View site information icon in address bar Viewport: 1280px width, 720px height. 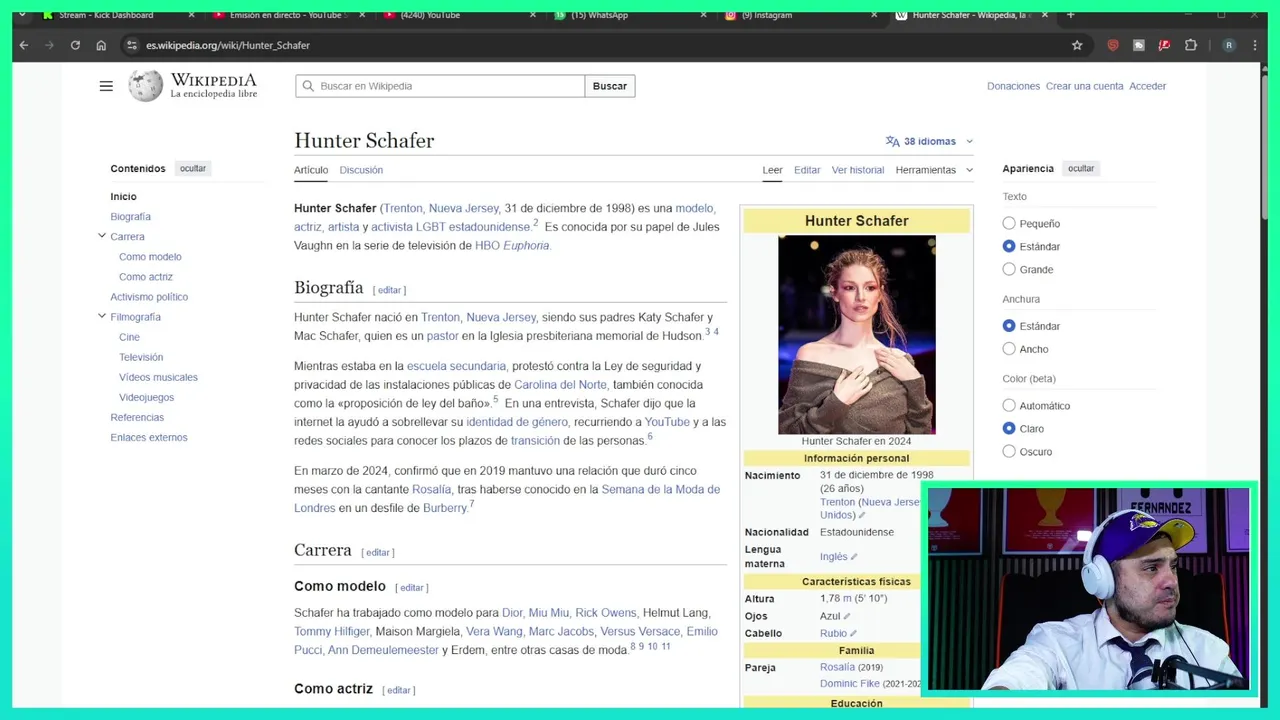131,45
